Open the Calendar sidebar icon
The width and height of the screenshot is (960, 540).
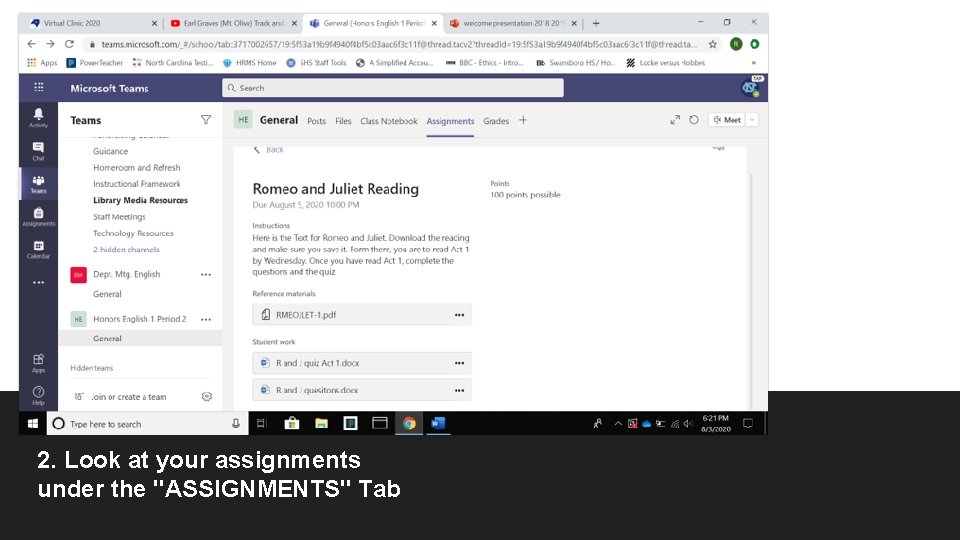coord(39,249)
